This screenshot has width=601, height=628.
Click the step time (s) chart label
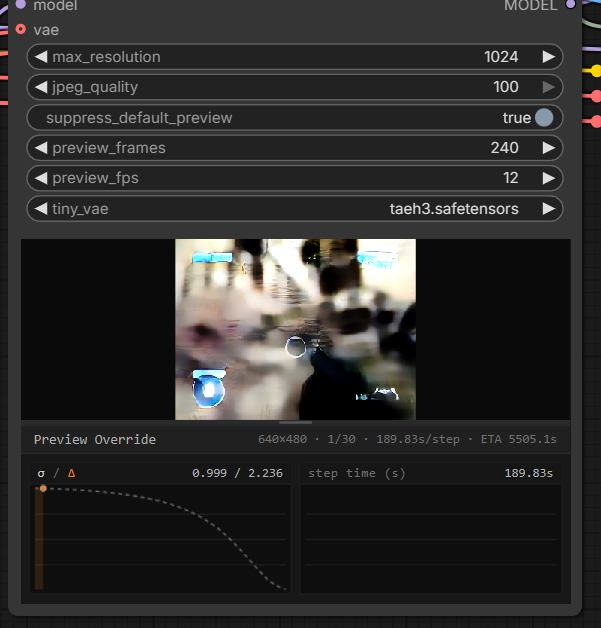[356, 473]
